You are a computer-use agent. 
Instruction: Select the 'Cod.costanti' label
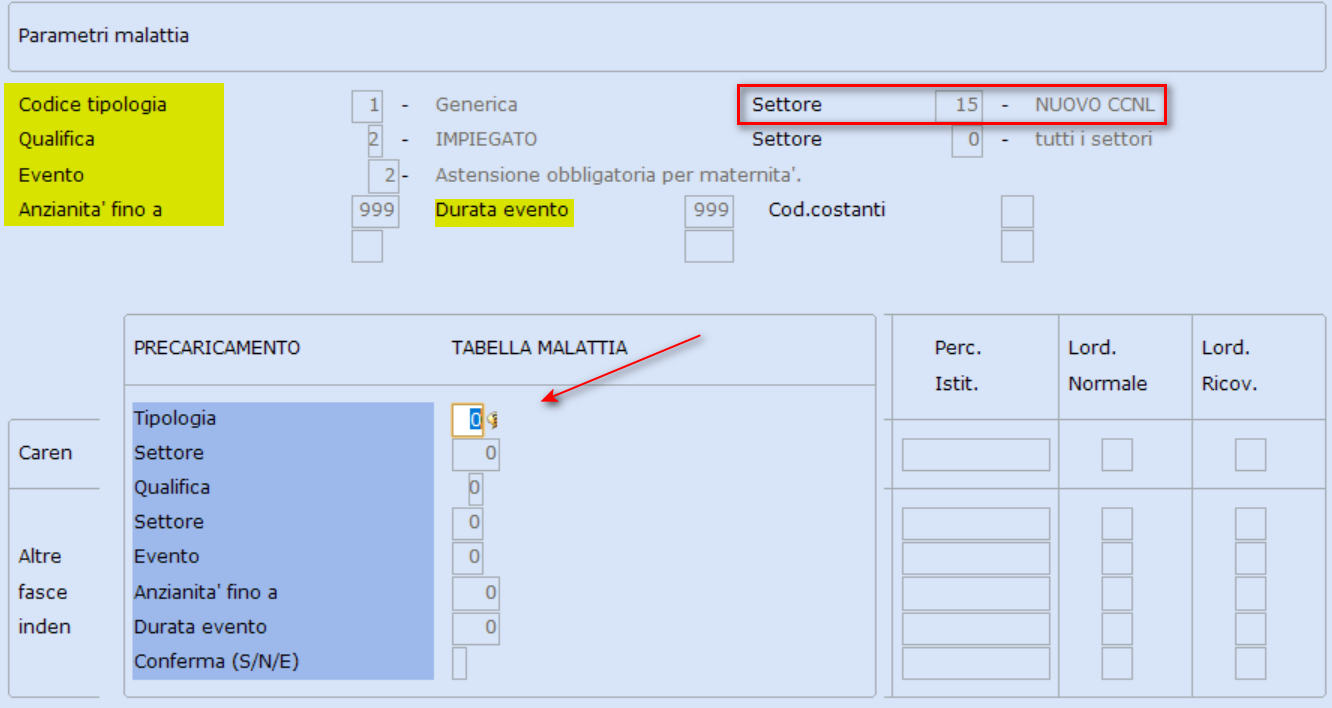[827, 211]
